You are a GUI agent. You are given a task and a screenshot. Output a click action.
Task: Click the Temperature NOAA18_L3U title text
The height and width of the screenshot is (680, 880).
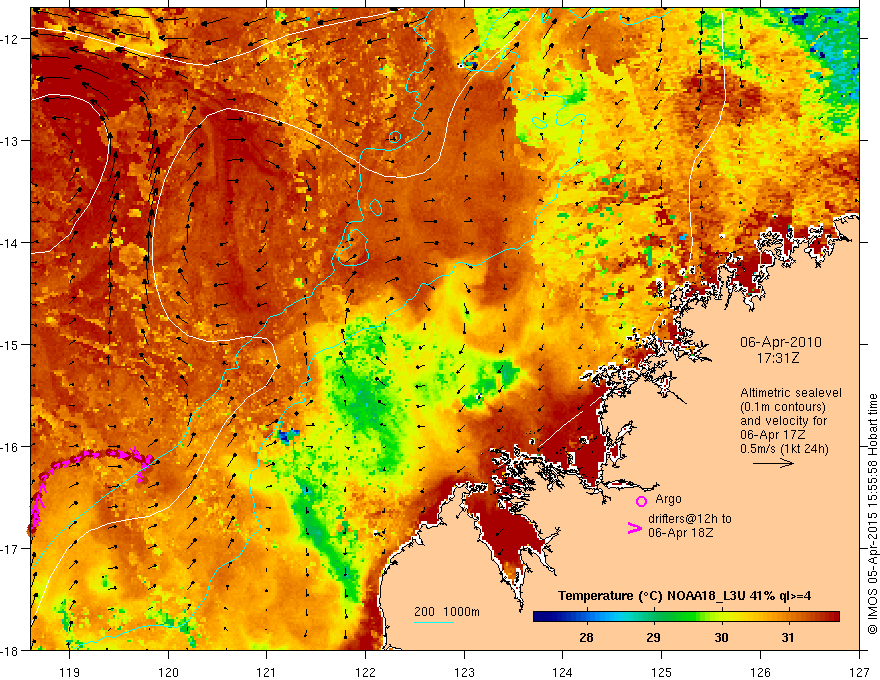click(x=684, y=596)
